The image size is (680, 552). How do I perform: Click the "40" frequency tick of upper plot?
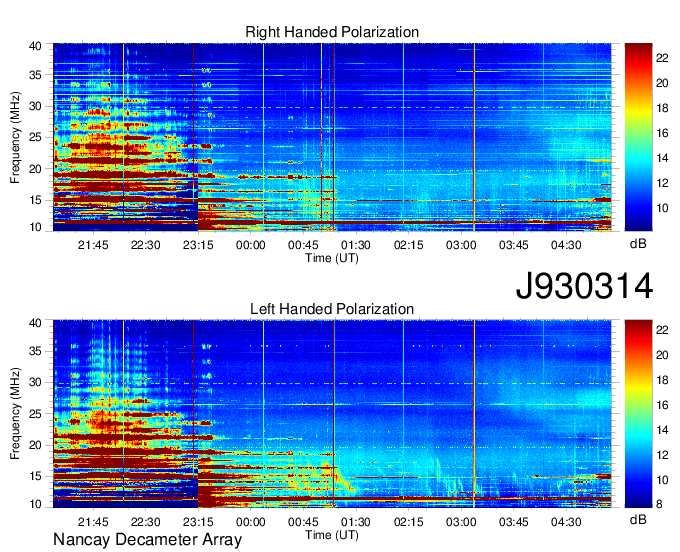pos(35,46)
